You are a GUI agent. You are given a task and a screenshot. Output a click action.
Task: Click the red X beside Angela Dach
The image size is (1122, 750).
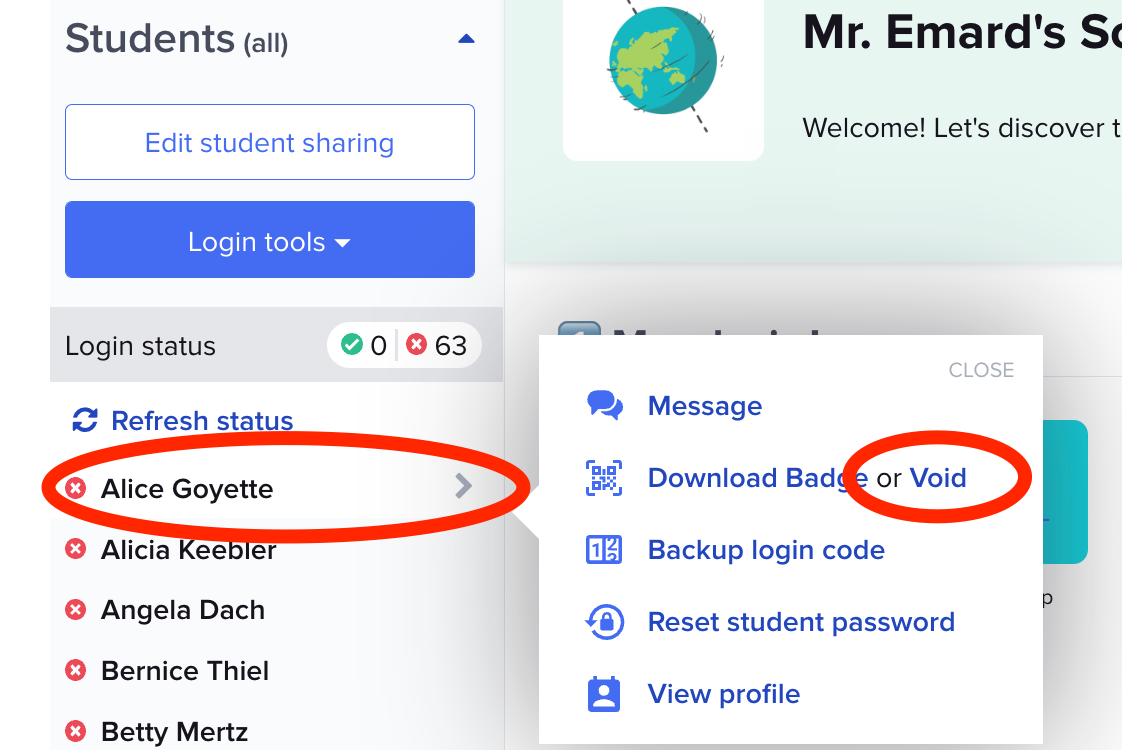(76, 609)
